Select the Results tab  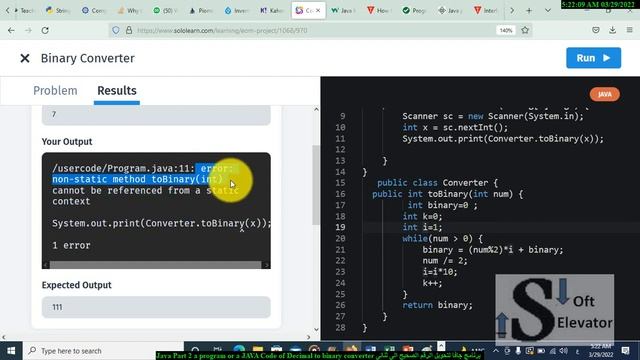tap(117, 91)
